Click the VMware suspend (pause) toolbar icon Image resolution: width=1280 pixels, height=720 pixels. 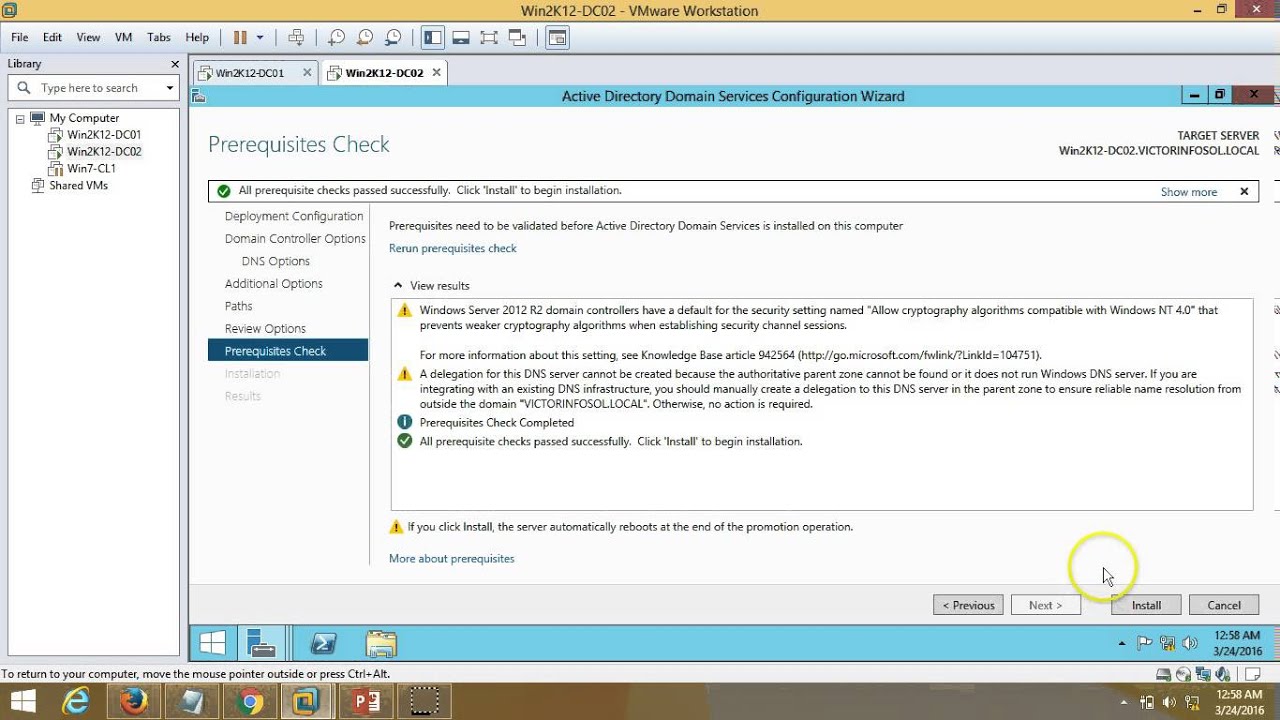coord(240,37)
